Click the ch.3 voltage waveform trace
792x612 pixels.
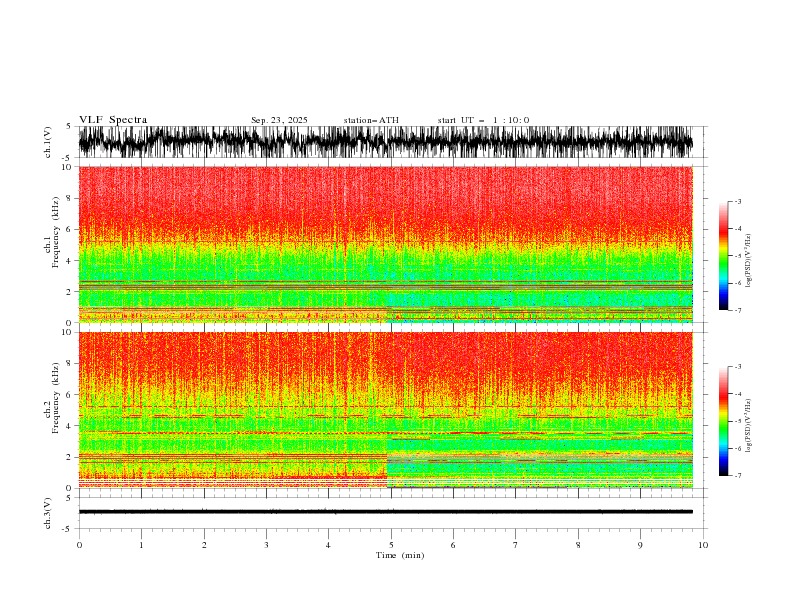click(x=385, y=512)
